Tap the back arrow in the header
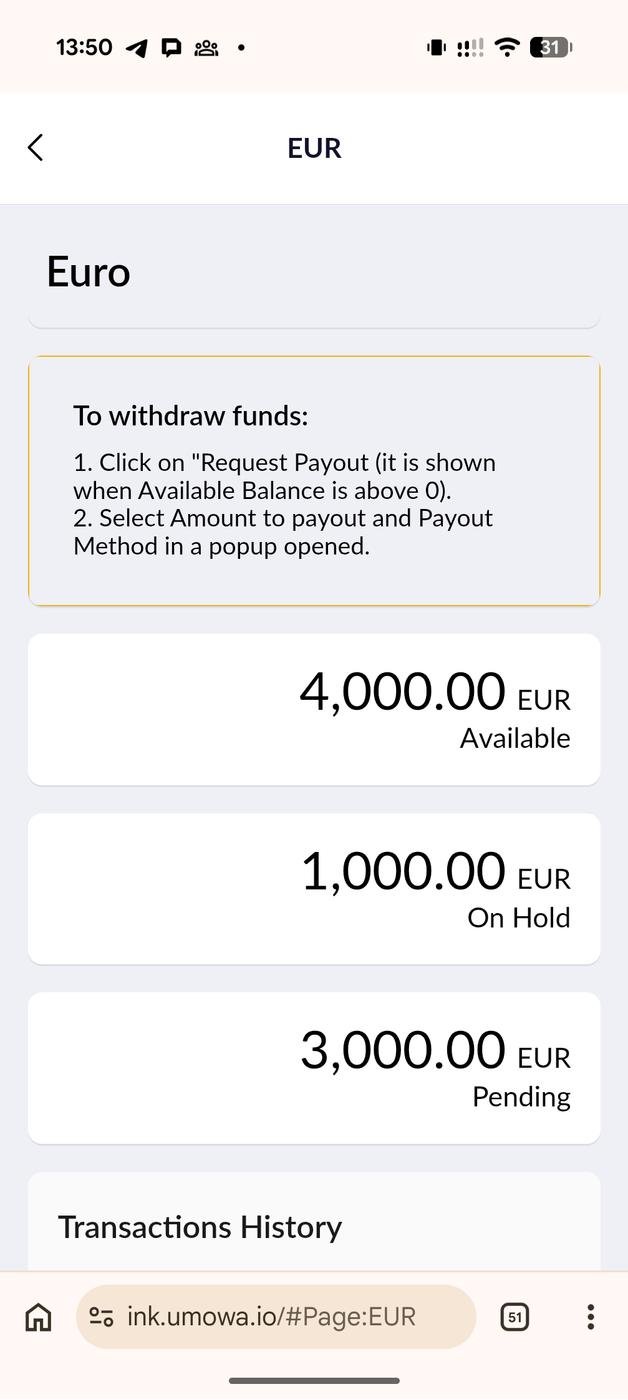The height and width of the screenshot is (1400, 628). pyautogui.click(x=35, y=148)
